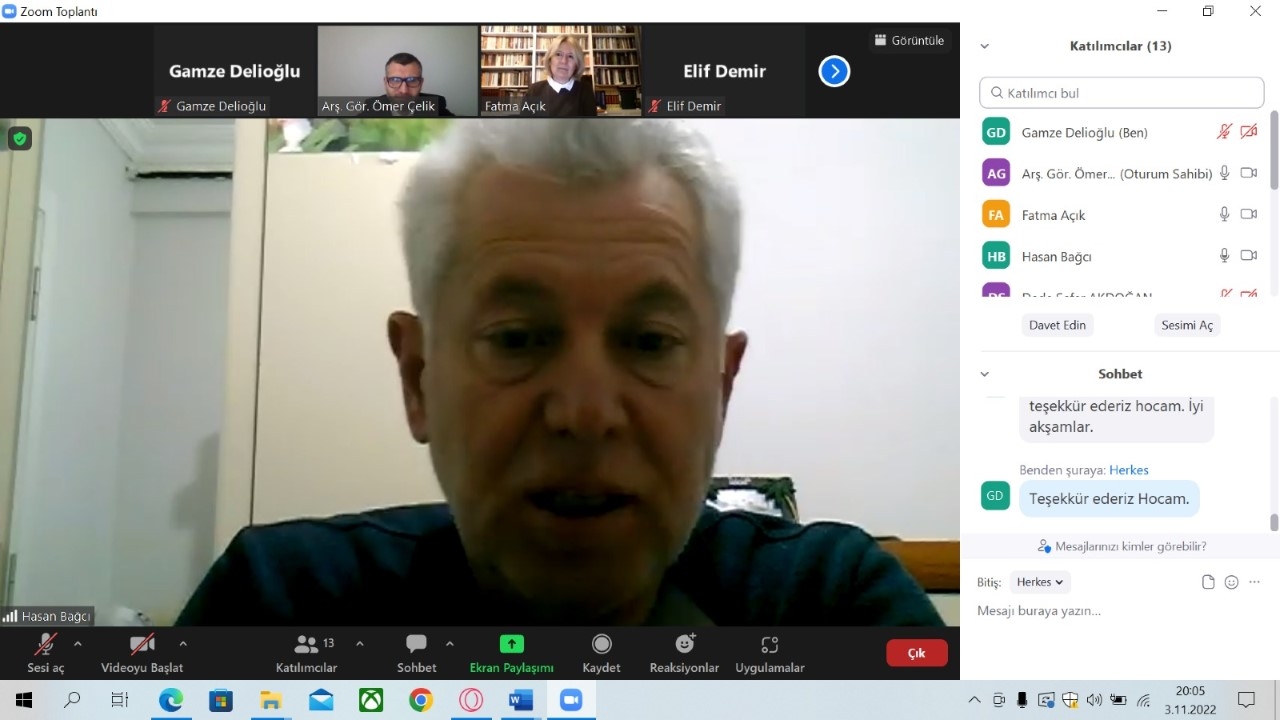Image resolution: width=1280 pixels, height=720 pixels.
Task: Click the GD avatar in participants list
Action: click(x=996, y=132)
